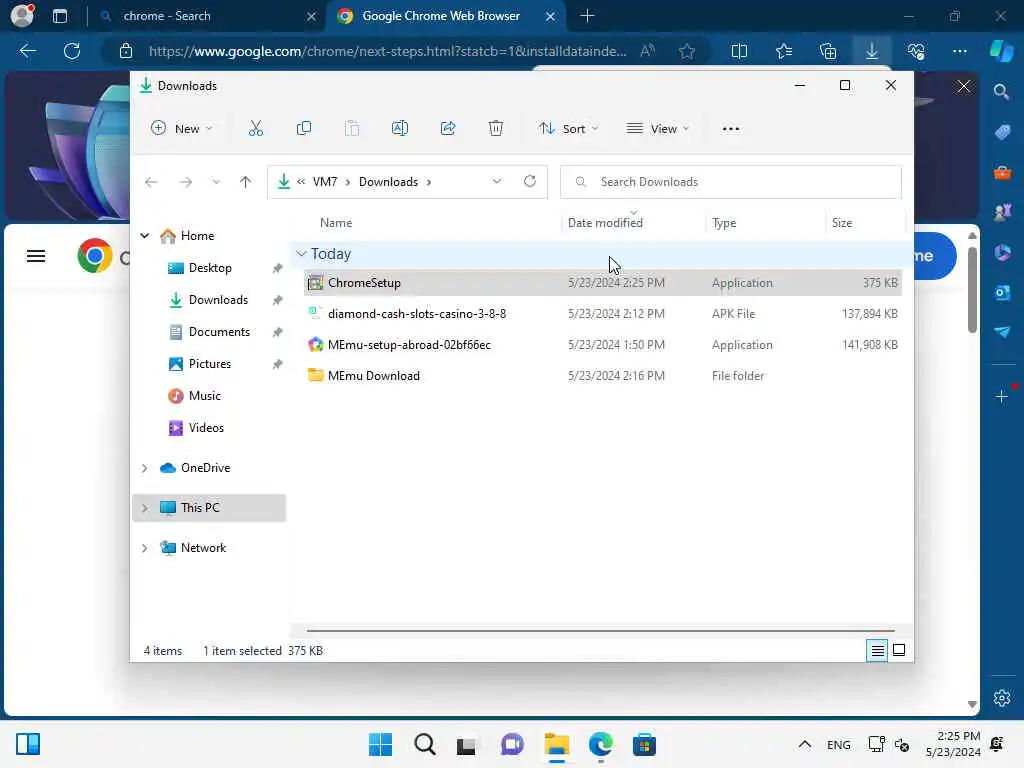The image size is (1024, 768).
Task: Refresh the Edge browser page
Action: (x=72, y=51)
